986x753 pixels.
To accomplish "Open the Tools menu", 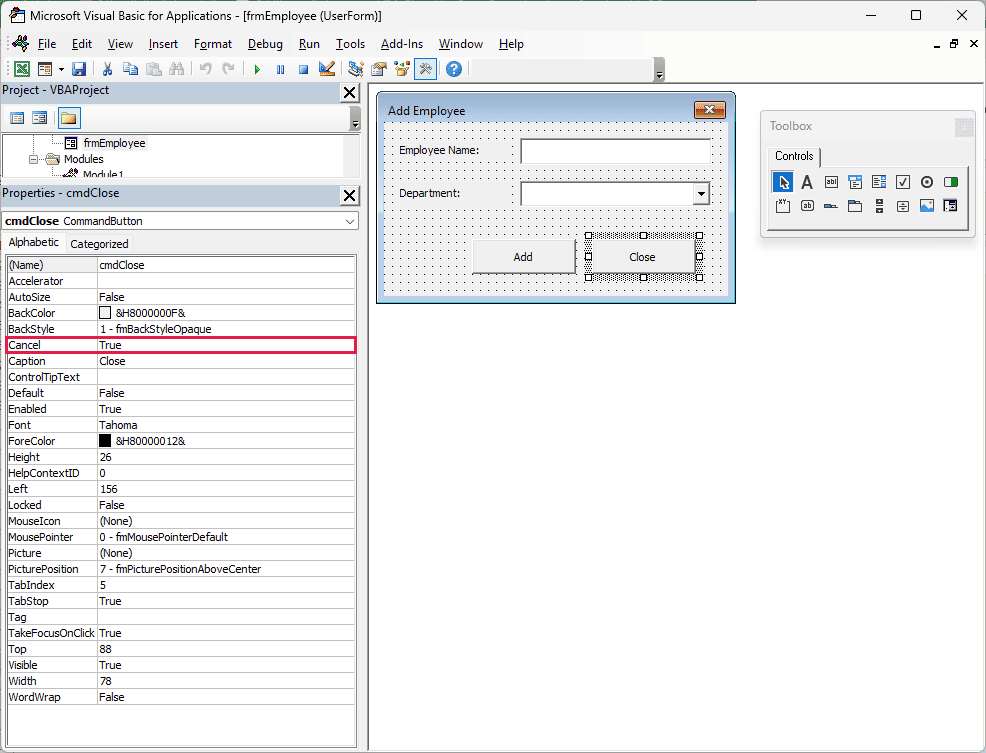I will click(350, 44).
